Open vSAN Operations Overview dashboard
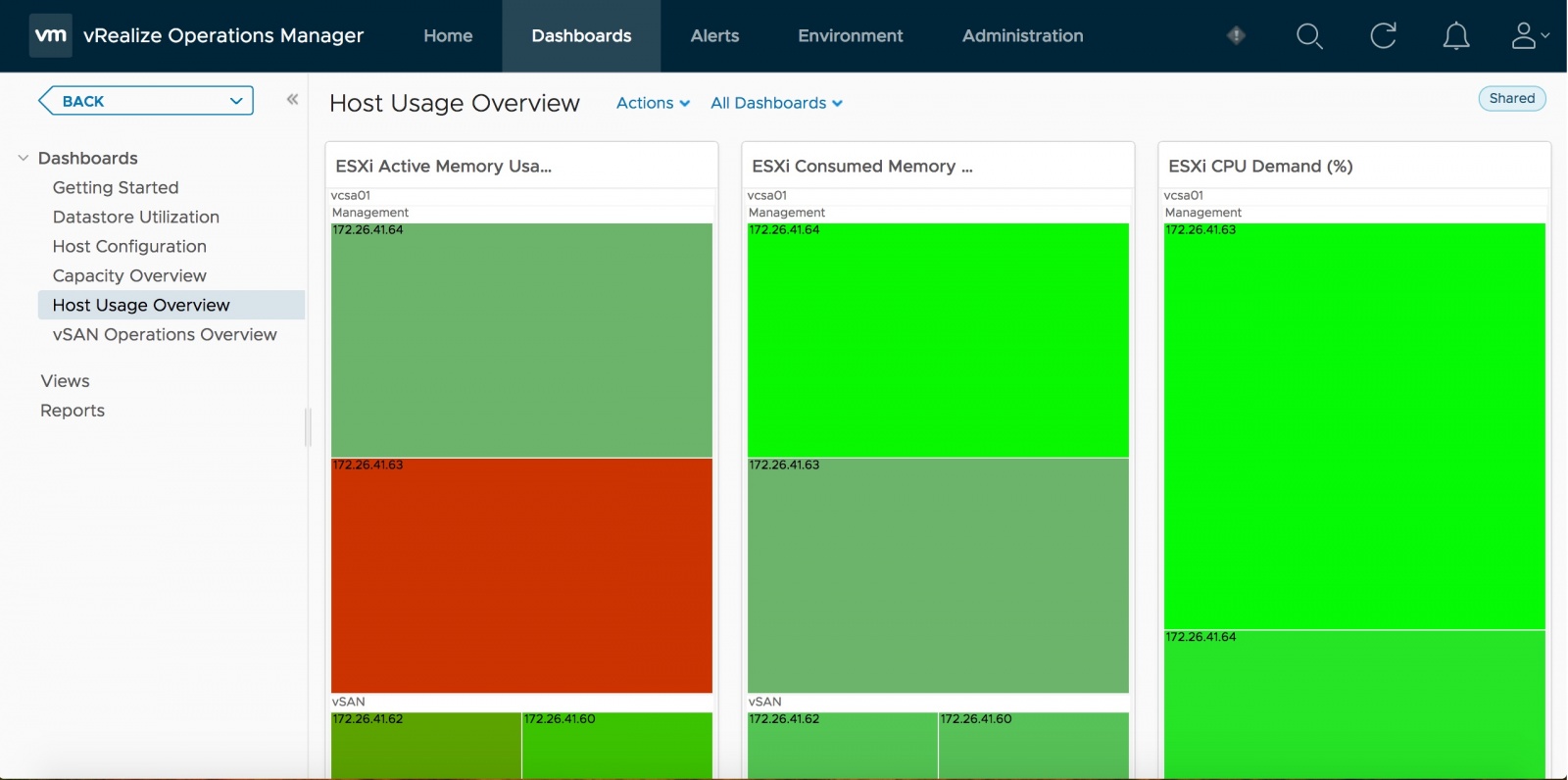Viewport: 1568px width, 780px height. tap(165, 334)
